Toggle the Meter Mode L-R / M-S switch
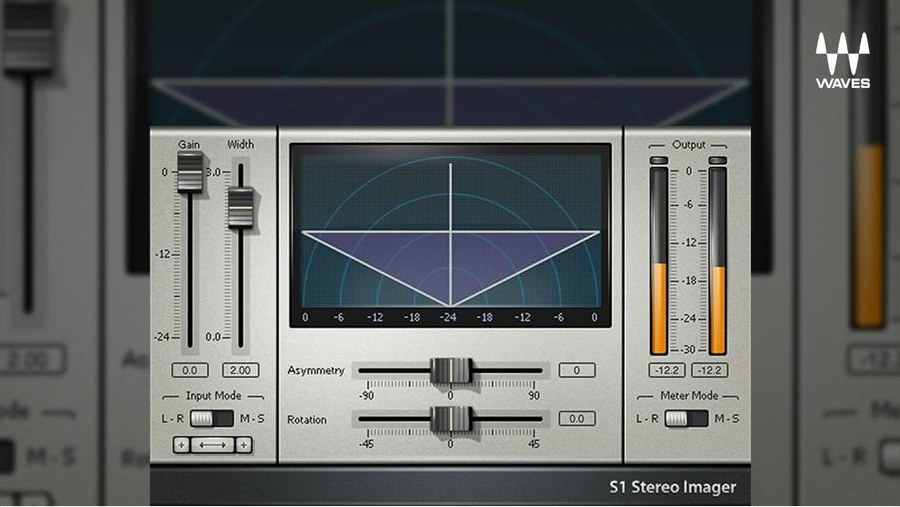The image size is (900, 507). pos(686,419)
